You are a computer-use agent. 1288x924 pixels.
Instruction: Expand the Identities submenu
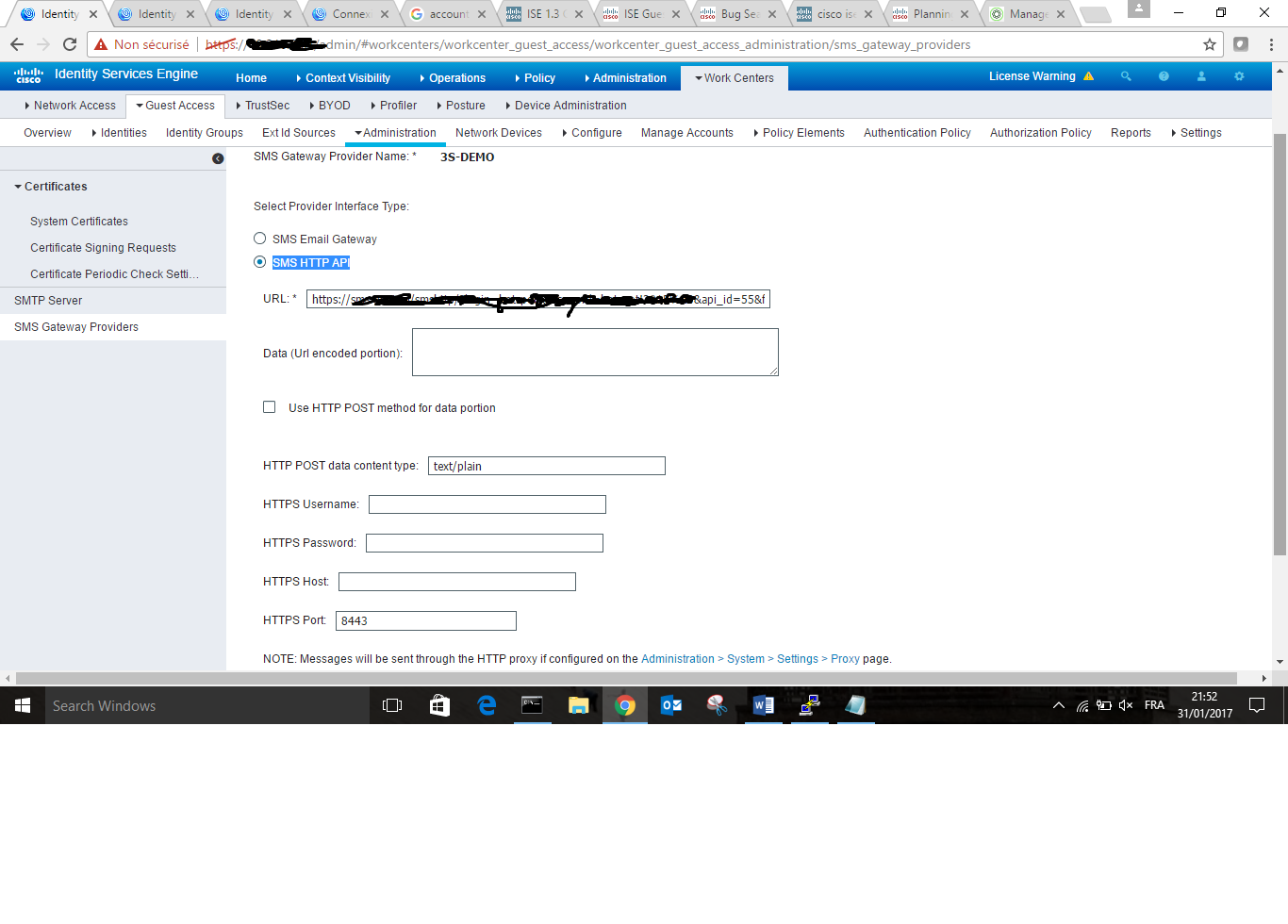tap(119, 133)
